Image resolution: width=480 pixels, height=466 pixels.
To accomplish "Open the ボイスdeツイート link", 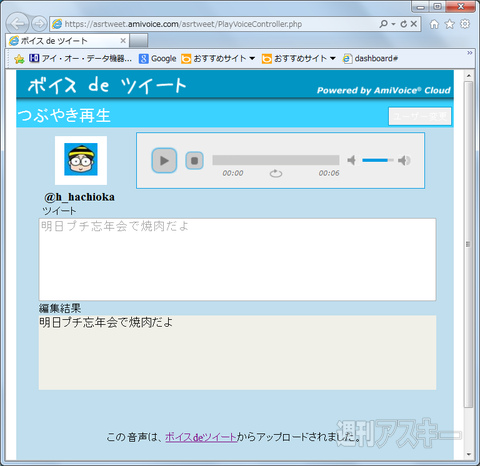I will [x=201, y=437].
